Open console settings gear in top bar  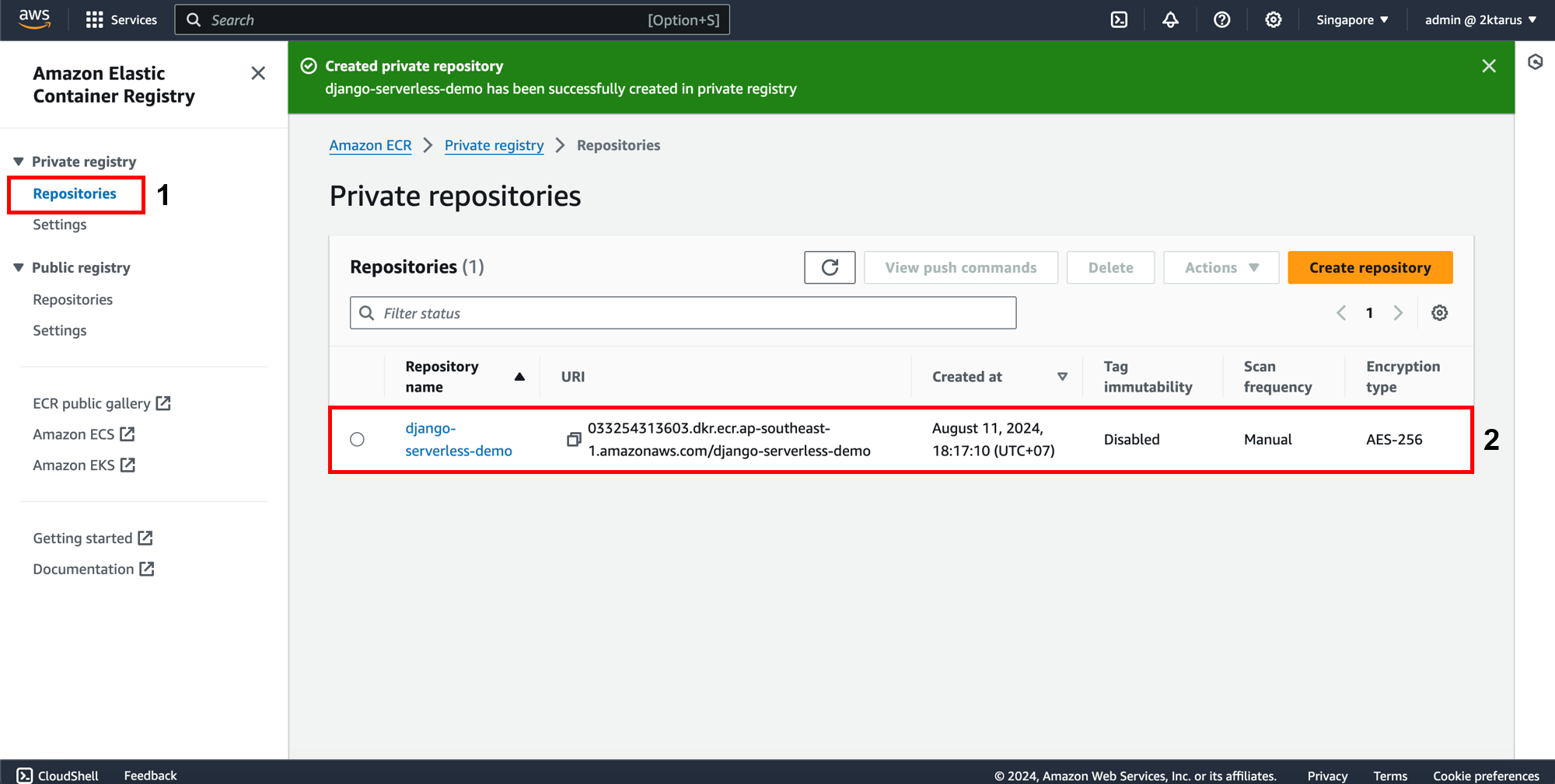pyautogui.click(x=1273, y=19)
